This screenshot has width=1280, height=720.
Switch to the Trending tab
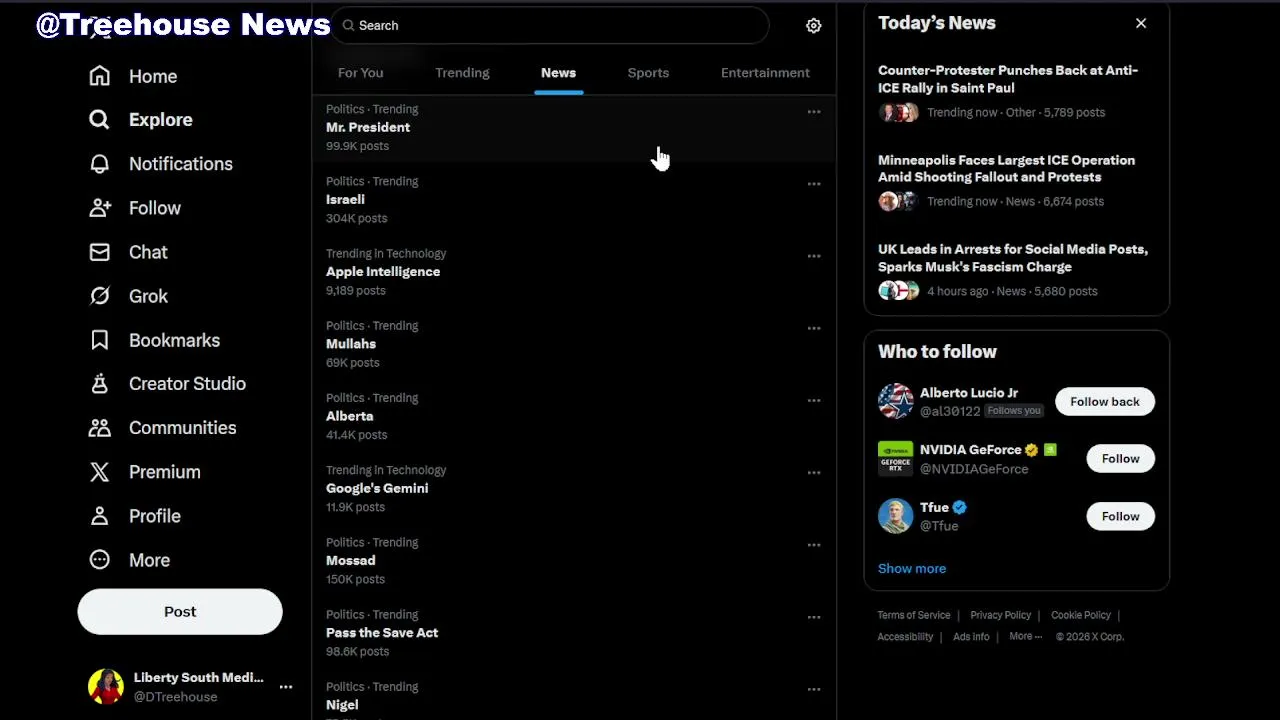pos(462,73)
